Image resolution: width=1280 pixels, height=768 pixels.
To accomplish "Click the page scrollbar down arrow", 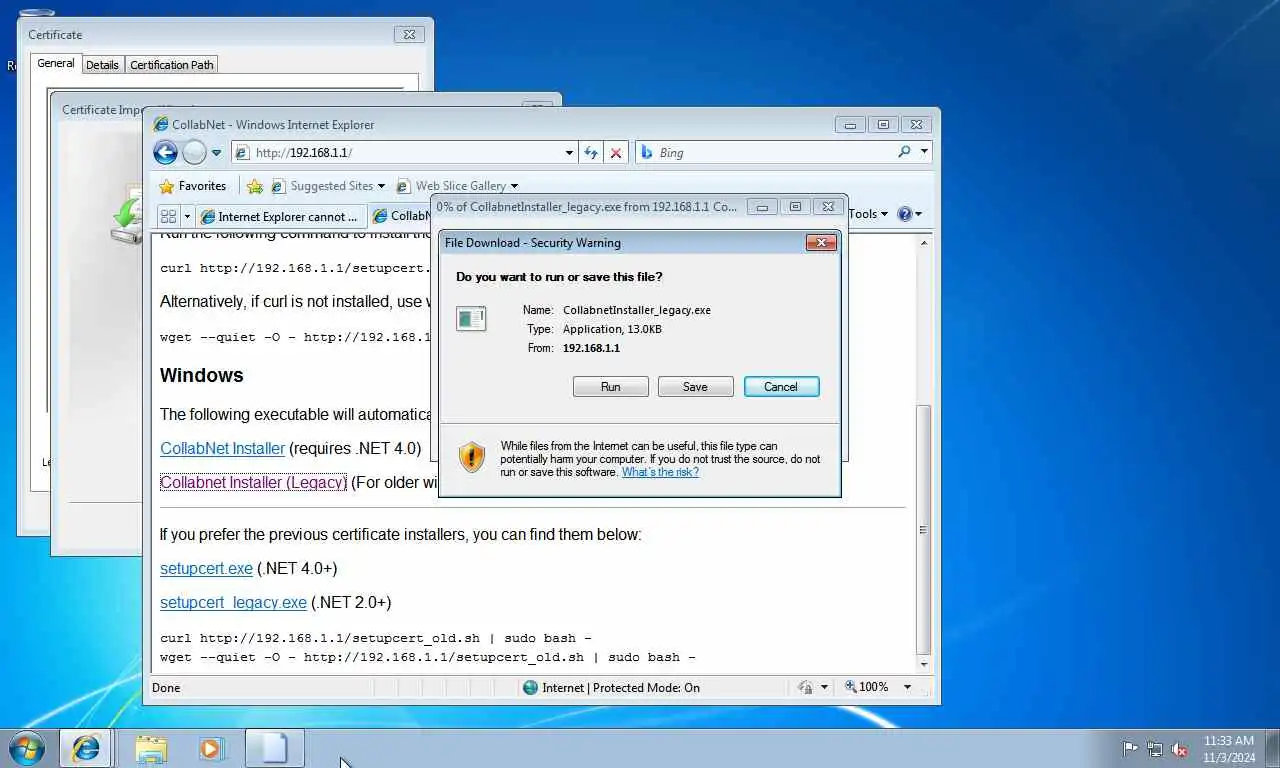I will (924, 664).
